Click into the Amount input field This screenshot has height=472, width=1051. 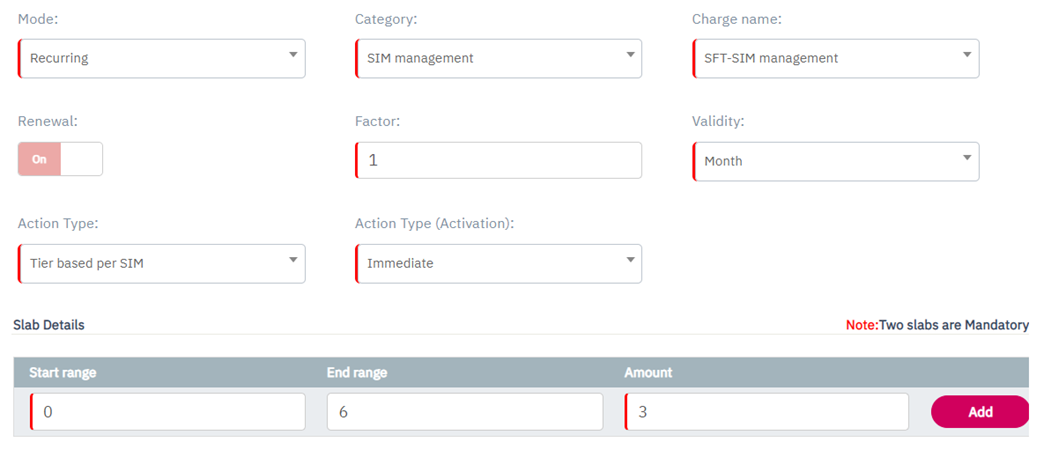(767, 411)
